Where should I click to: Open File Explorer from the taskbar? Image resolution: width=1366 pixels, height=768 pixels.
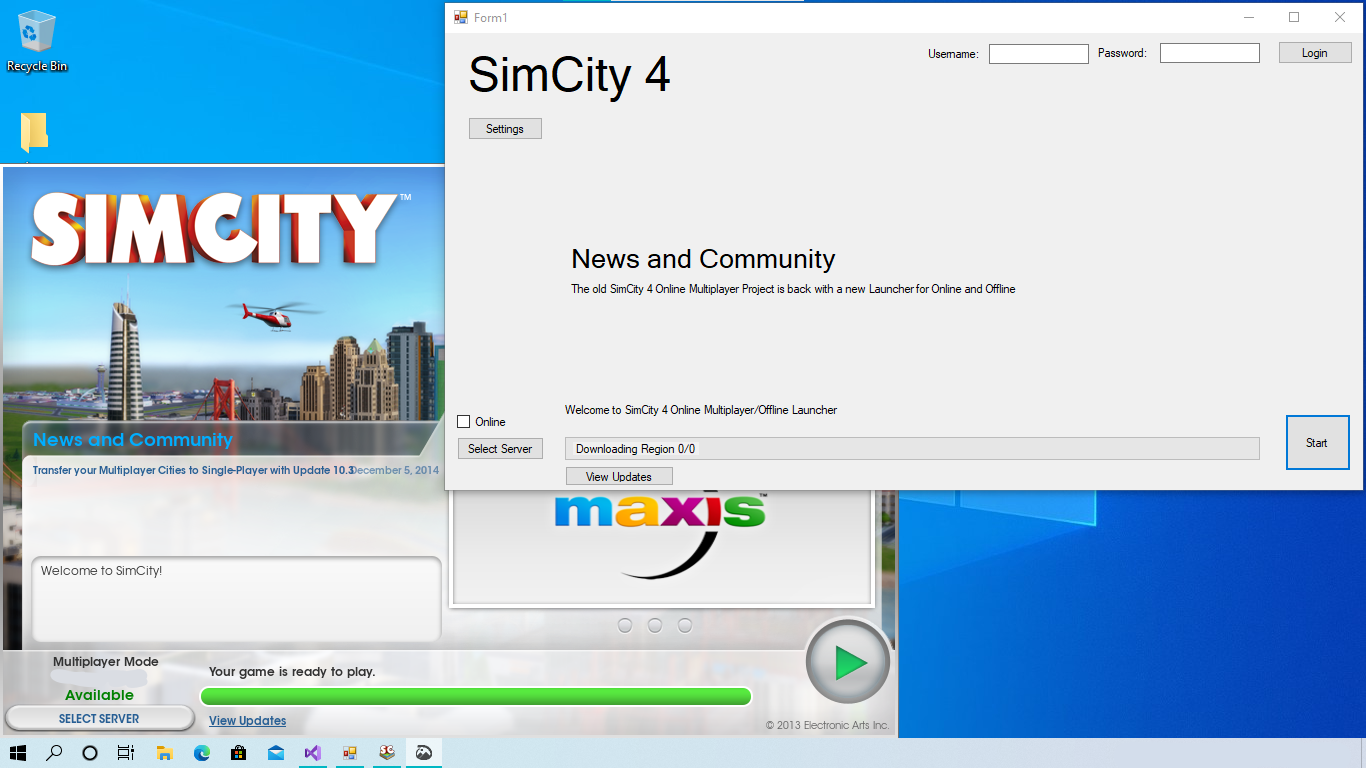165,753
